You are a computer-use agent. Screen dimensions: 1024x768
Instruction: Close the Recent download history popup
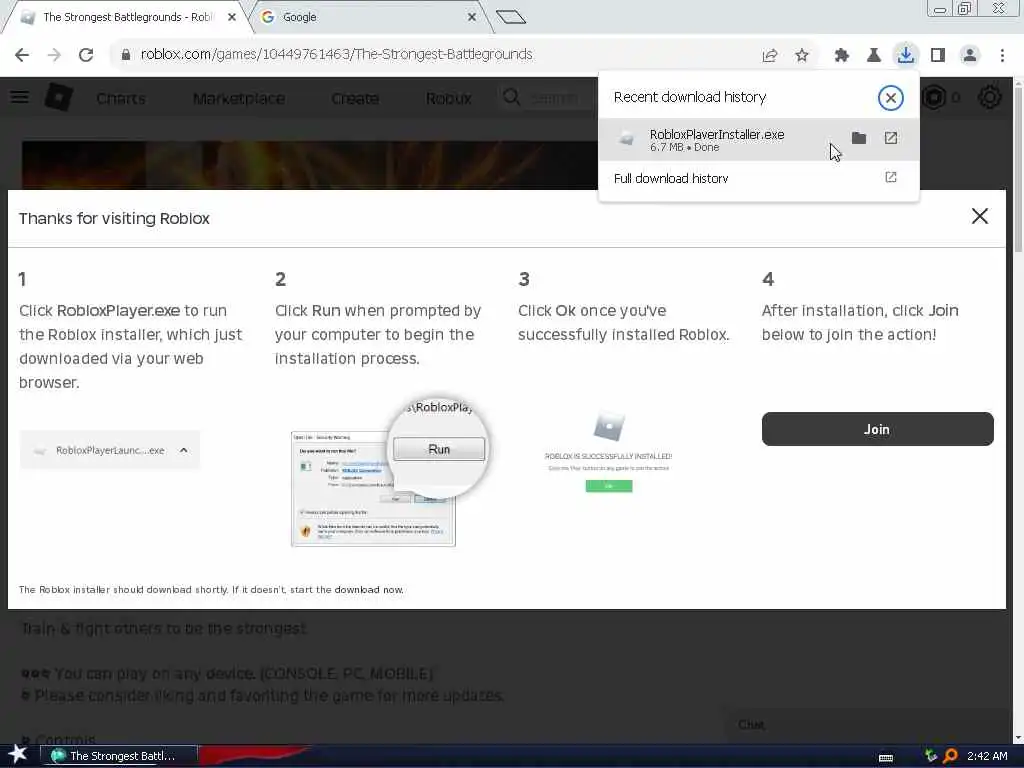(890, 98)
